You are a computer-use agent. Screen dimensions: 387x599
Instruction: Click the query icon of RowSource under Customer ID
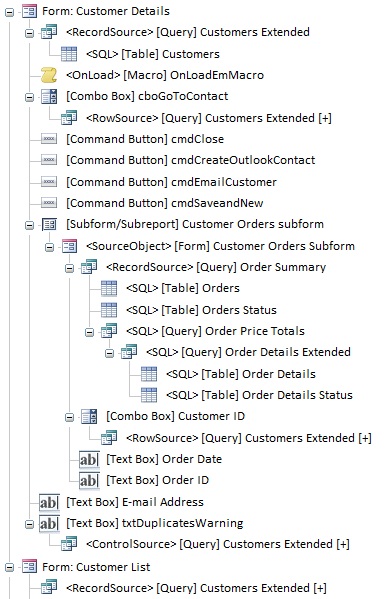[x=109, y=438]
